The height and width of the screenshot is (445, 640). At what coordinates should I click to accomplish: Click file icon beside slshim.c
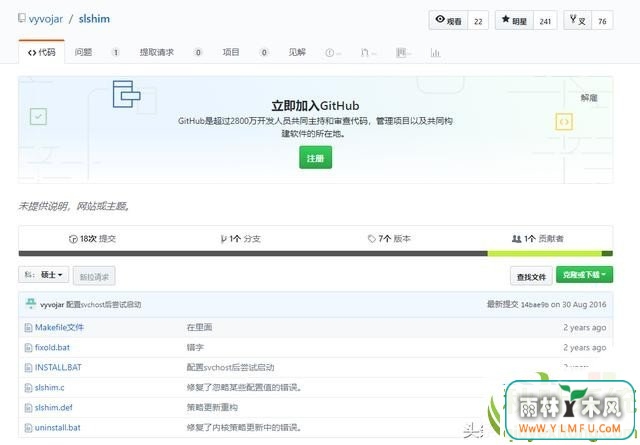pyautogui.click(x=28, y=387)
